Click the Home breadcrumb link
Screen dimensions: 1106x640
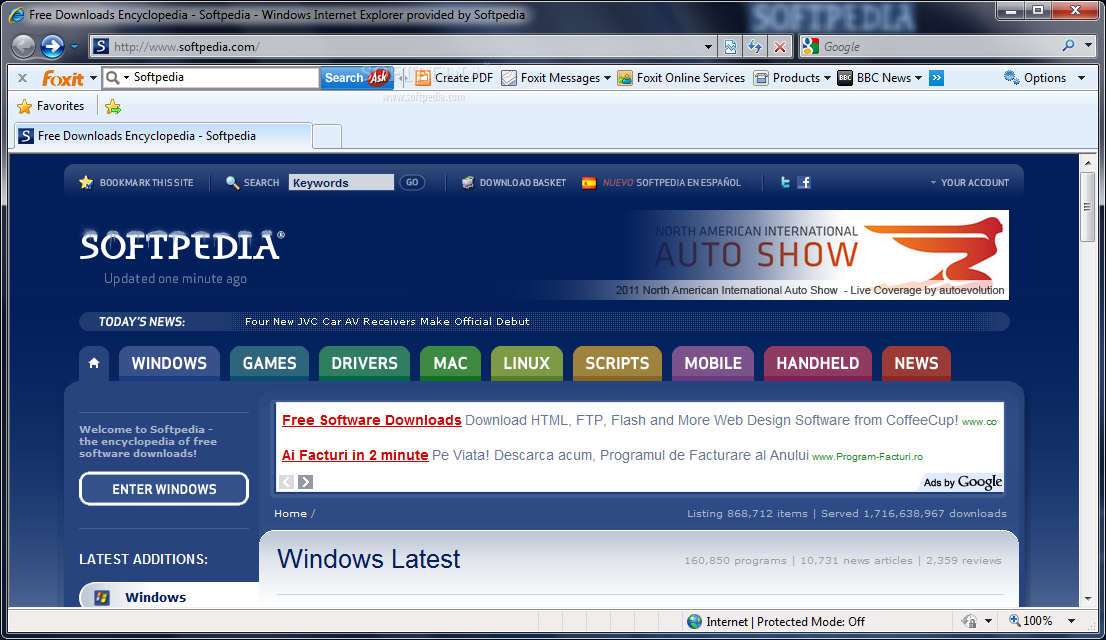tap(291, 514)
